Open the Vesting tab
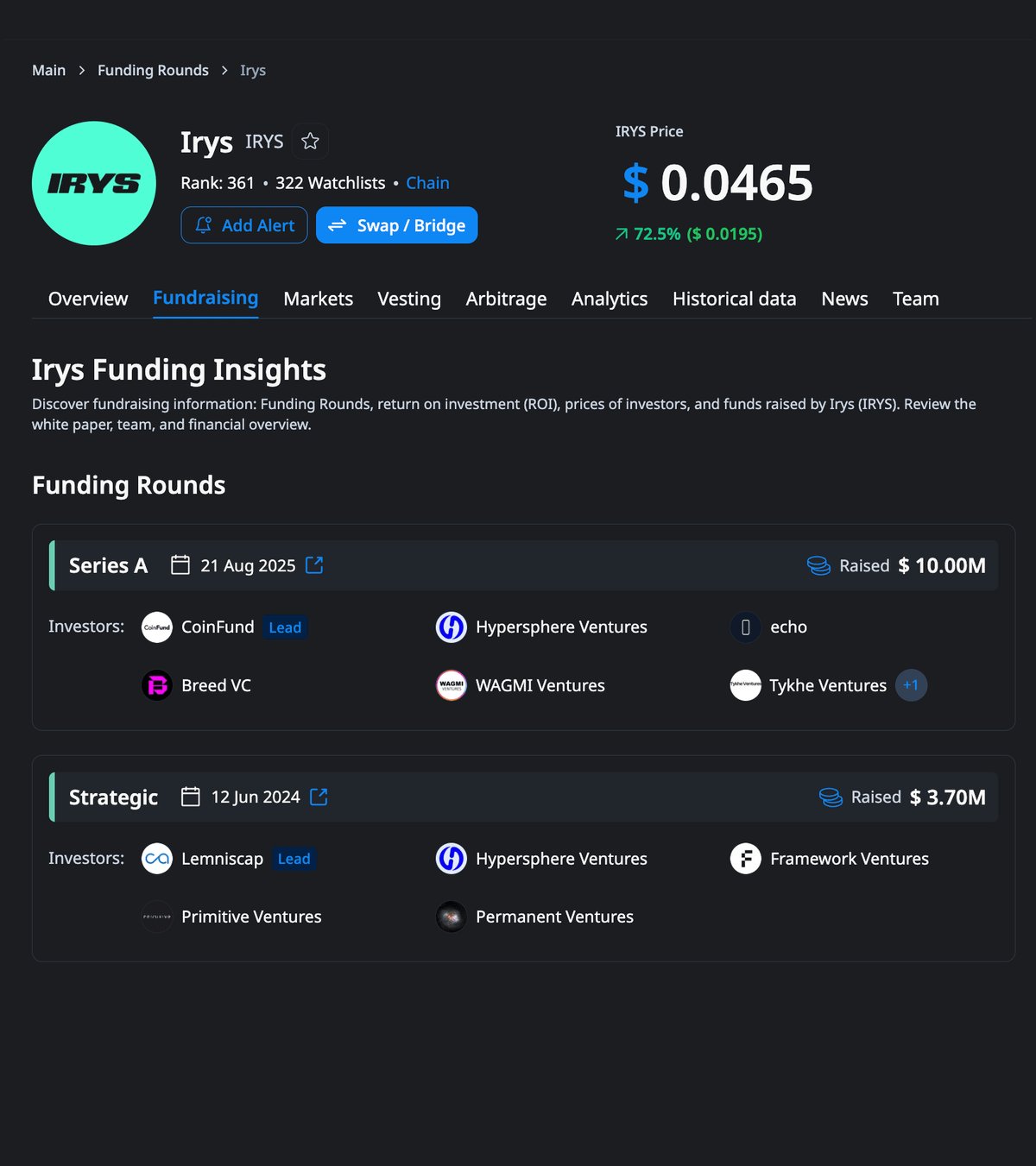This screenshot has height=1166, width=1036. click(x=409, y=299)
